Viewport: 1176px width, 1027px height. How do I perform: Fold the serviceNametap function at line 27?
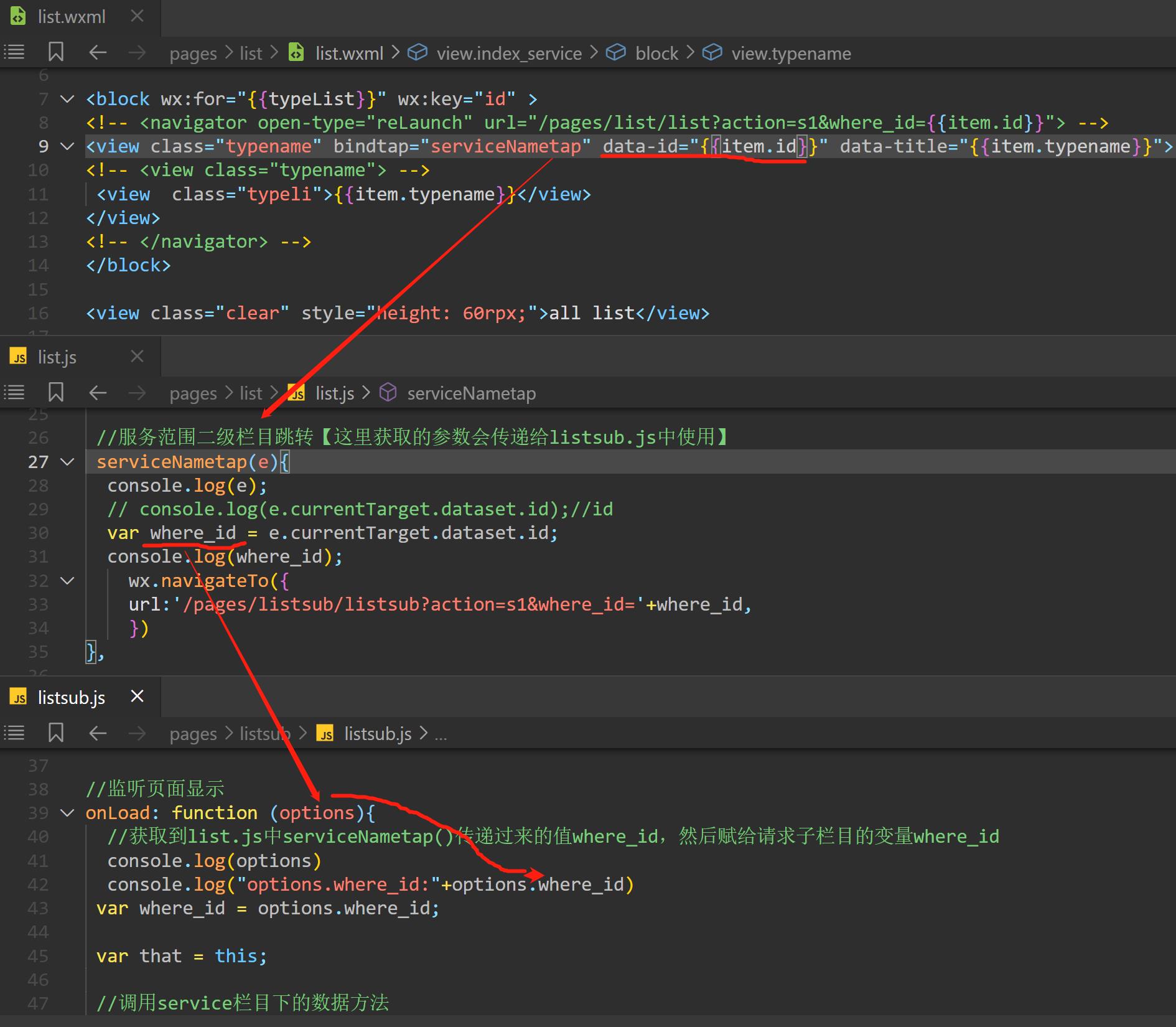[67, 462]
